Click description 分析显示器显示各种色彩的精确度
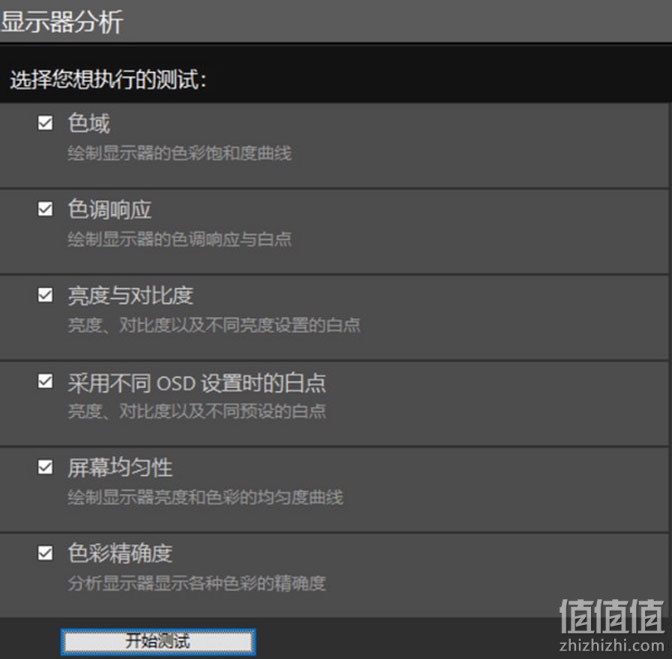672x659 pixels. (197, 583)
